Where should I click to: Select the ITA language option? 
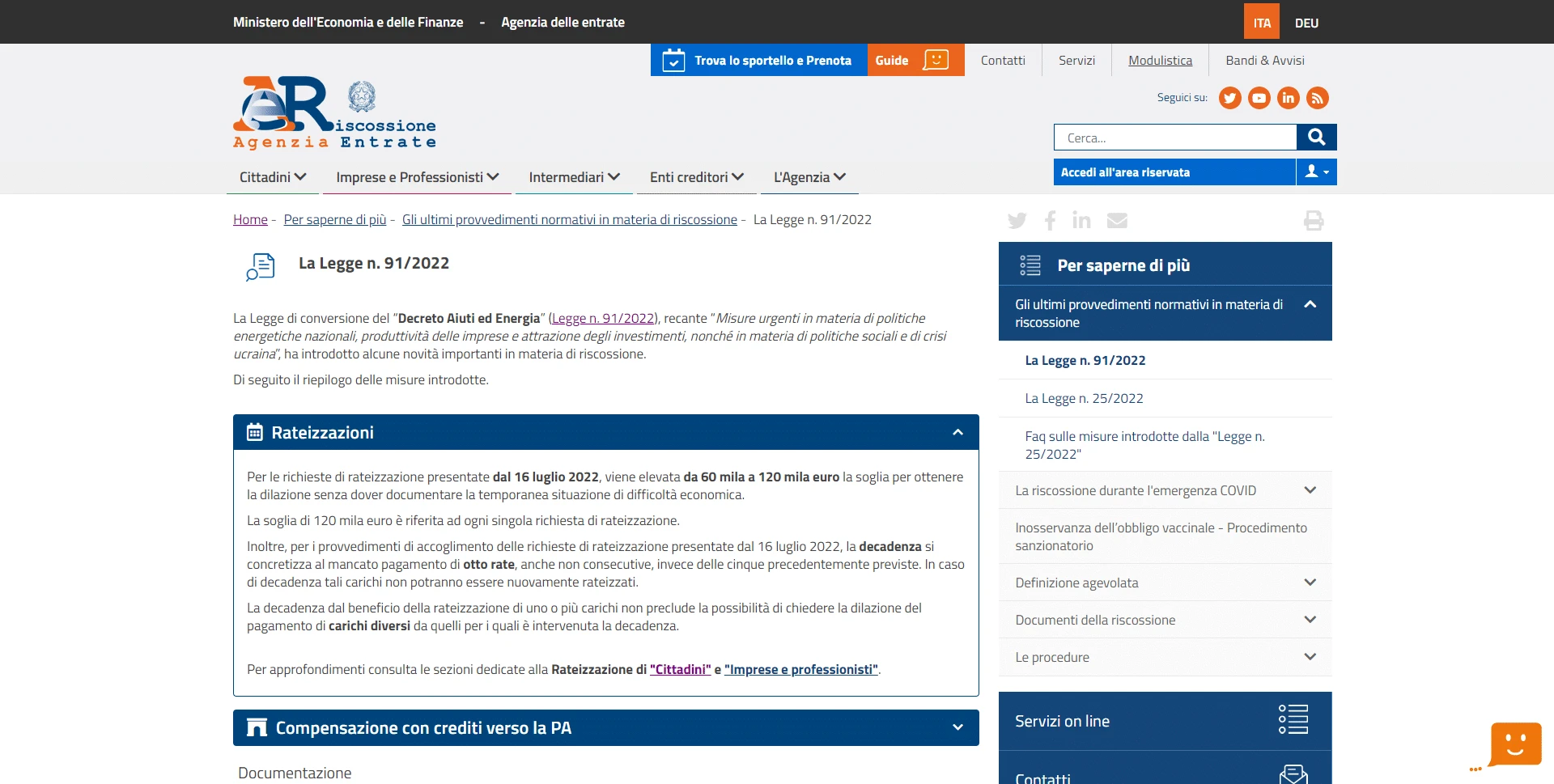tap(1262, 23)
